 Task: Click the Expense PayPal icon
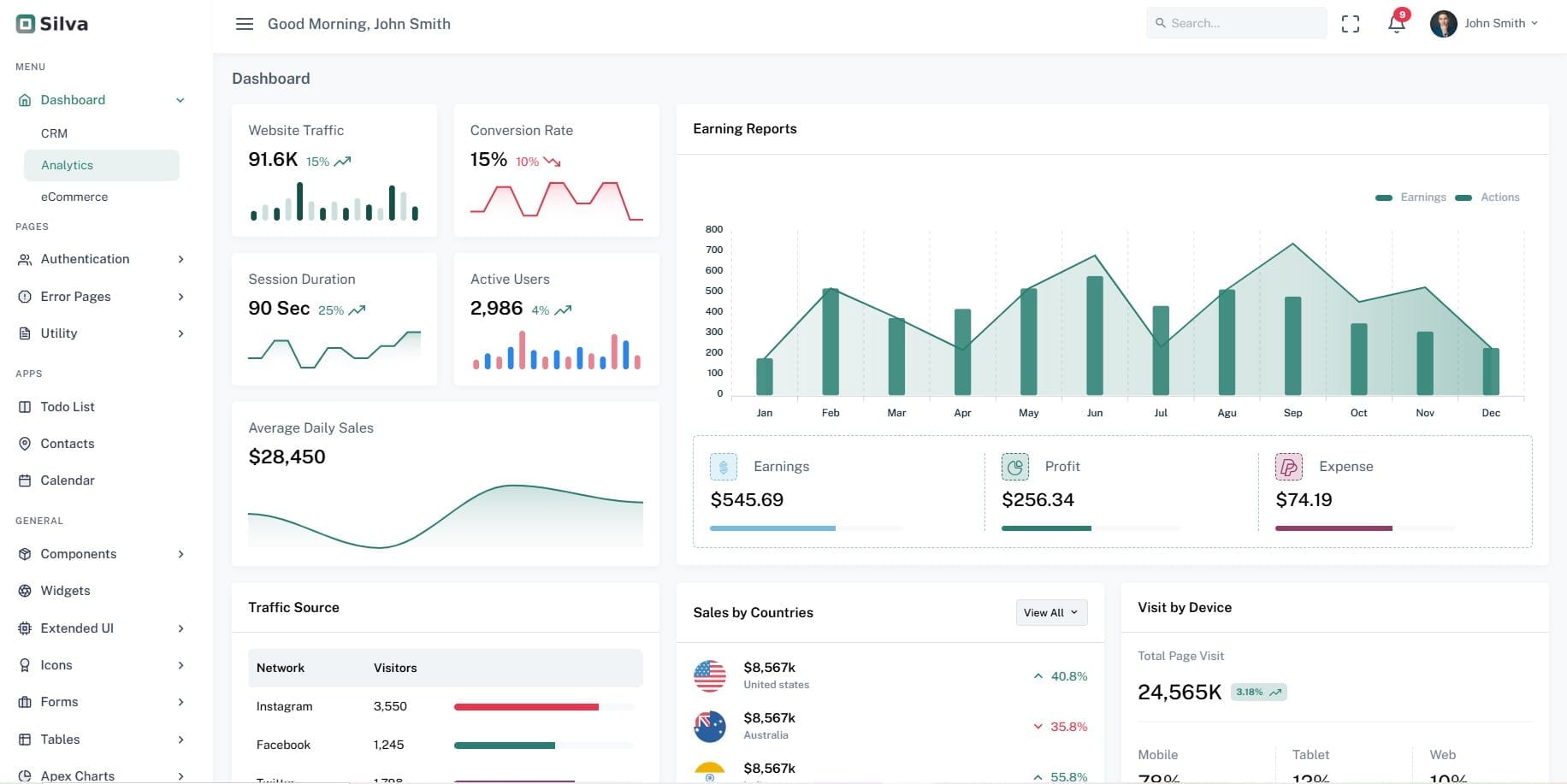(x=1288, y=467)
